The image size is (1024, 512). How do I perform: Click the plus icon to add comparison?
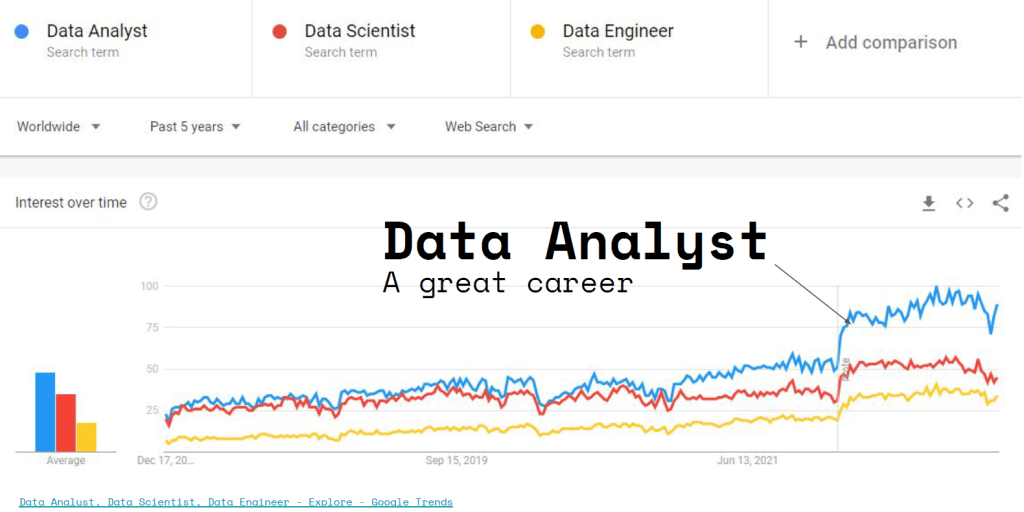coord(800,42)
